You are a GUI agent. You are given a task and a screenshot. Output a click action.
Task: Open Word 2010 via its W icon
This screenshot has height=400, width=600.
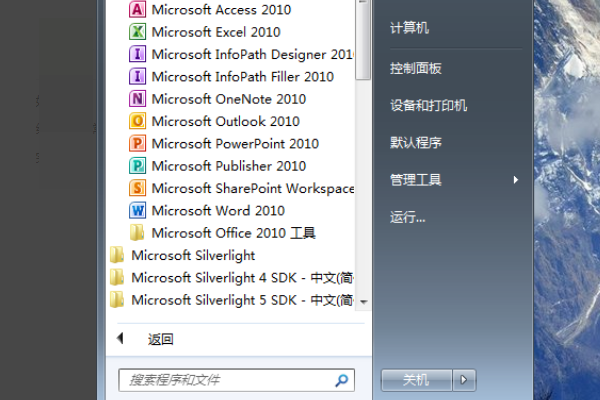137,211
